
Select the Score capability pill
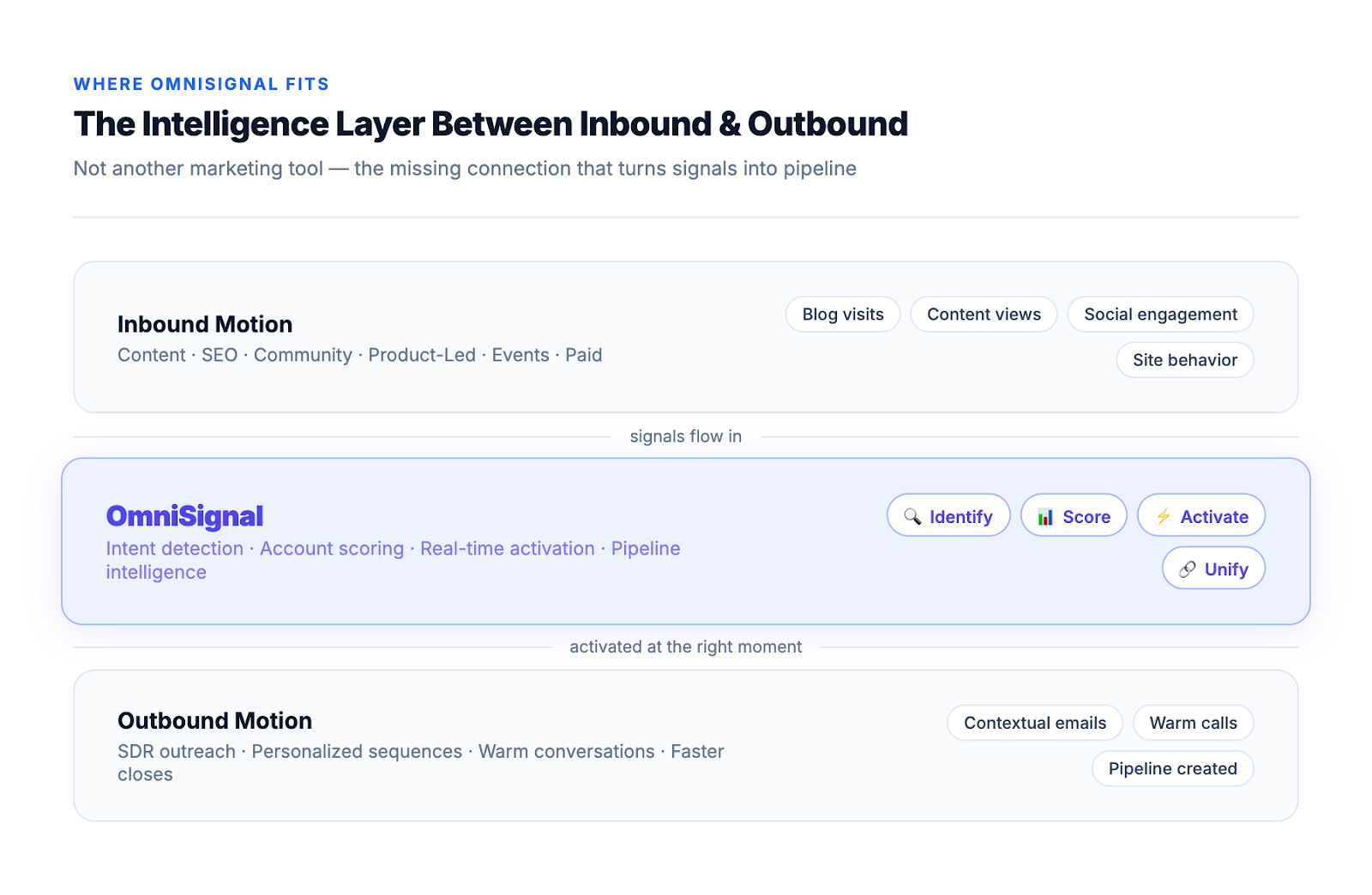[1074, 516]
